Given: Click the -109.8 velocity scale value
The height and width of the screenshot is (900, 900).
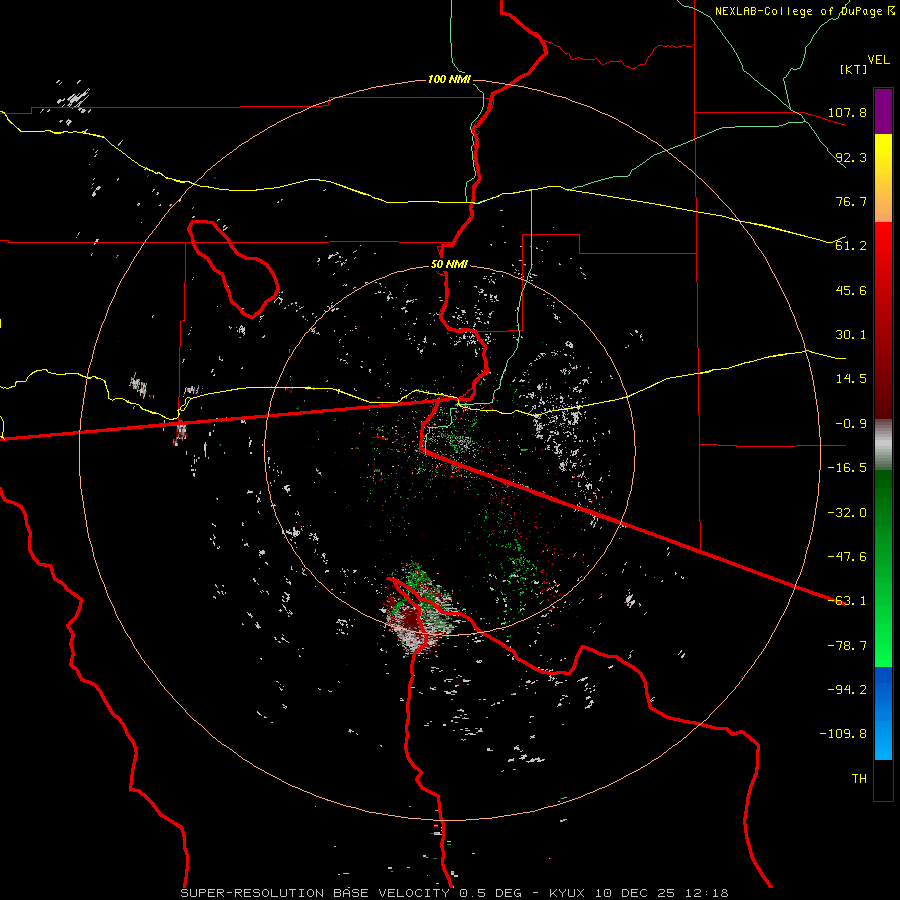Looking at the screenshot, I should coord(843,734).
